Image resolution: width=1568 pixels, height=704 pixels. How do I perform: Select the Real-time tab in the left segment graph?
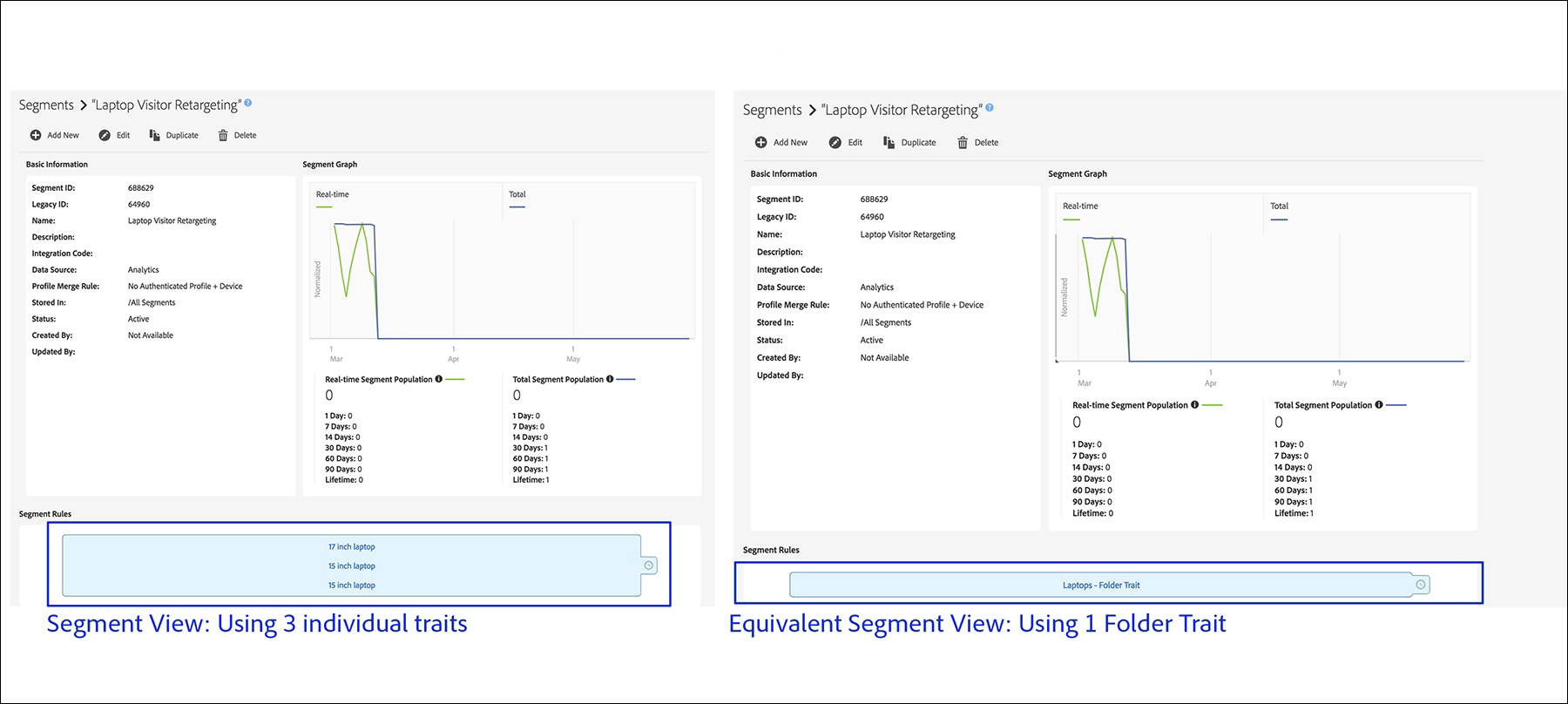[333, 194]
